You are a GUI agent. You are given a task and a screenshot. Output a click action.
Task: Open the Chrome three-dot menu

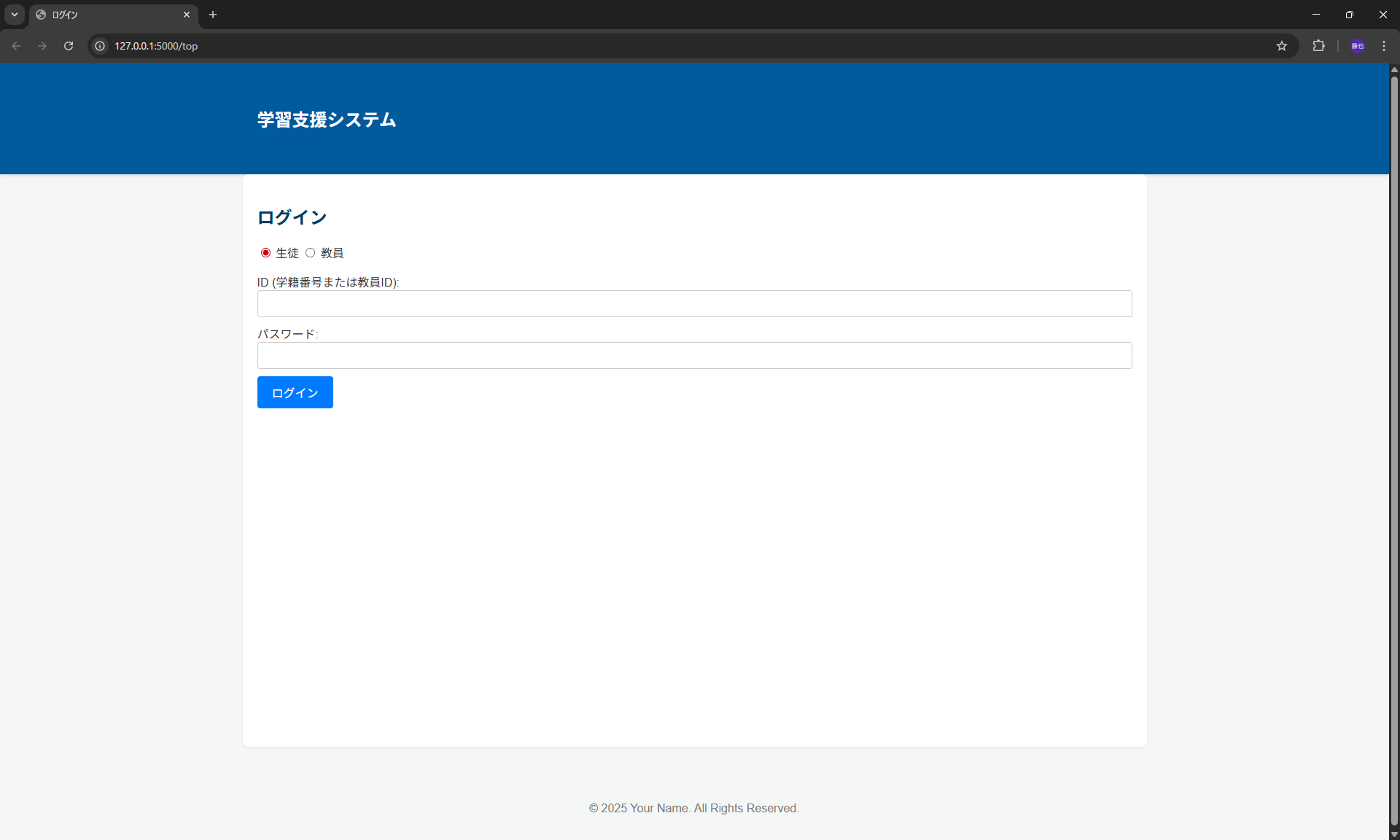(x=1384, y=46)
